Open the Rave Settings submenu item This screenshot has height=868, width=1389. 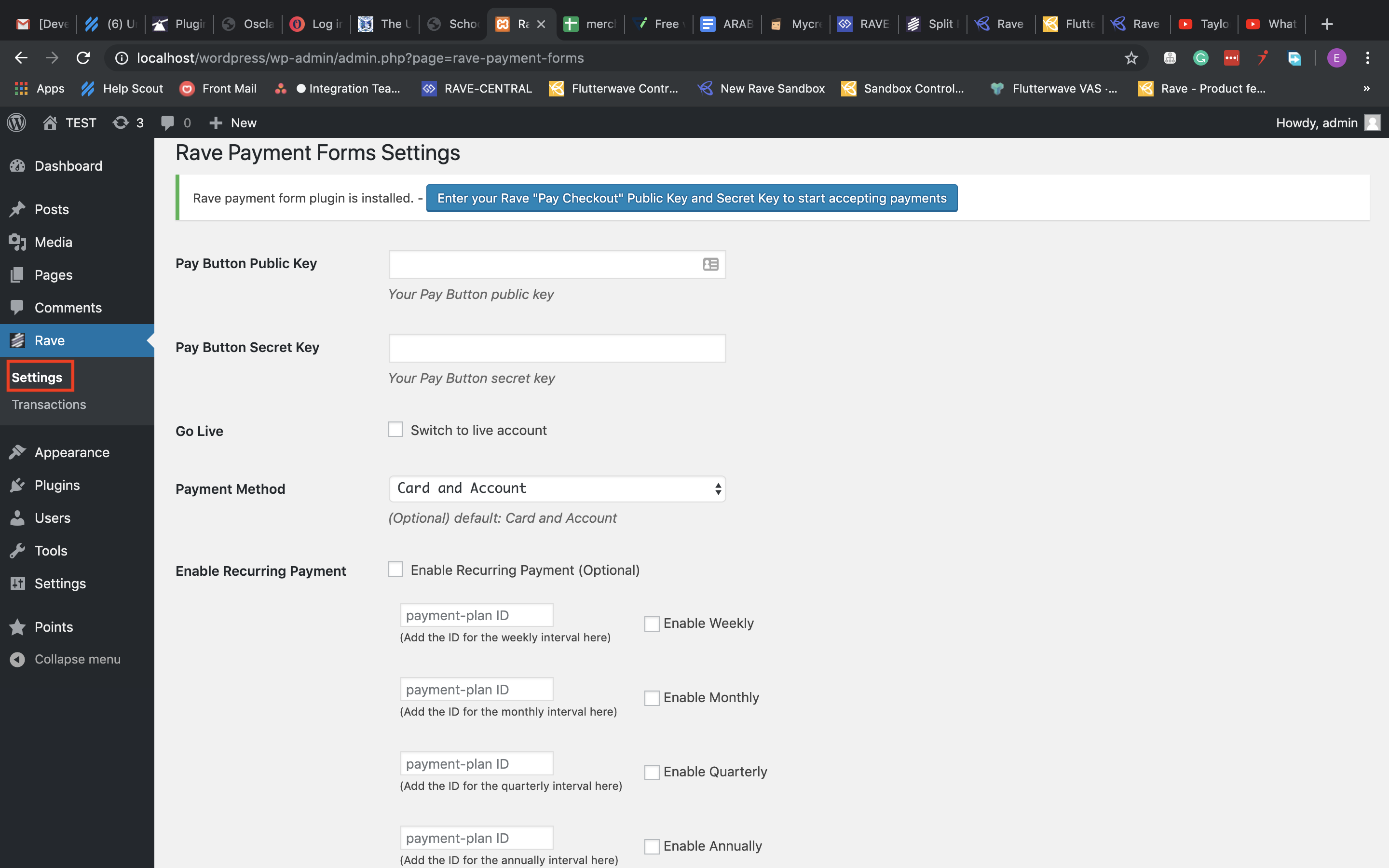pyautogui.click(x=37, y=377)
